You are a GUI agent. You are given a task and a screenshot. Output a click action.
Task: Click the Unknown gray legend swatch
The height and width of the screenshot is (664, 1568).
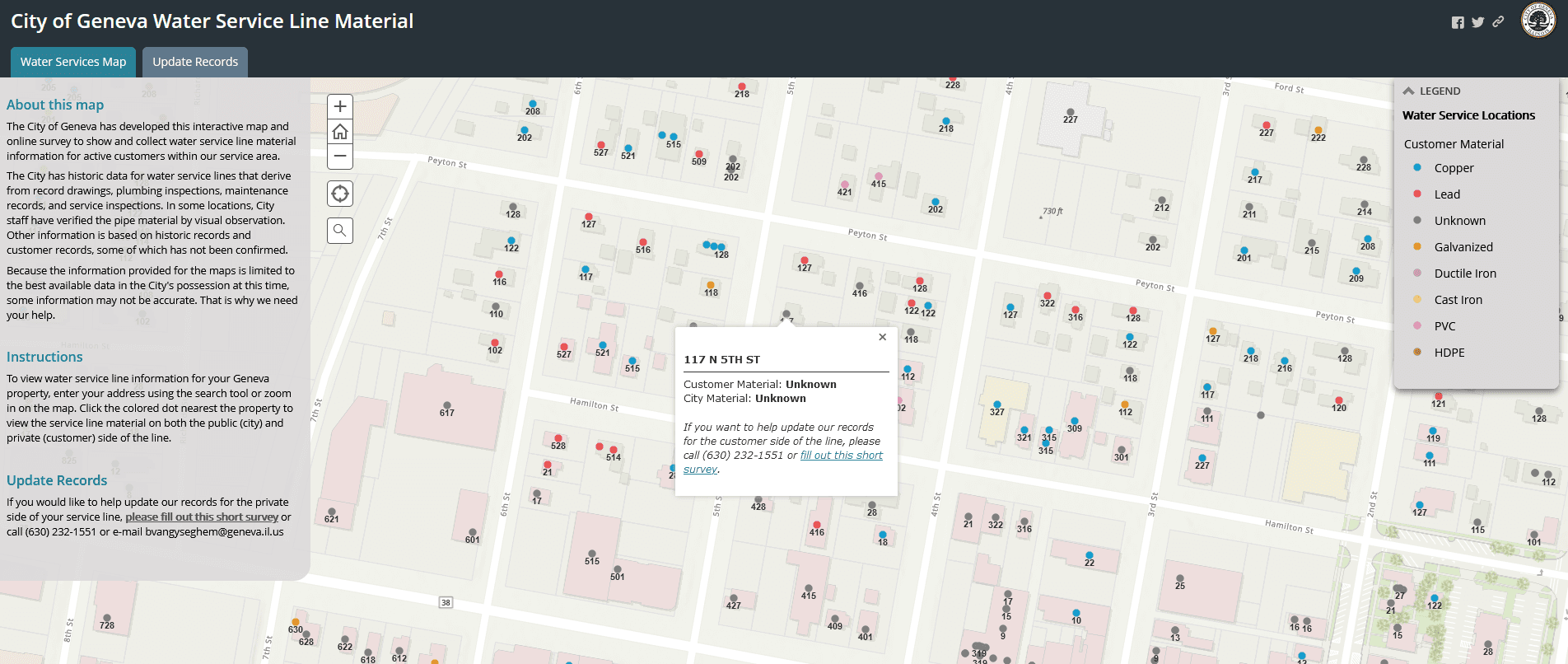1417,220
